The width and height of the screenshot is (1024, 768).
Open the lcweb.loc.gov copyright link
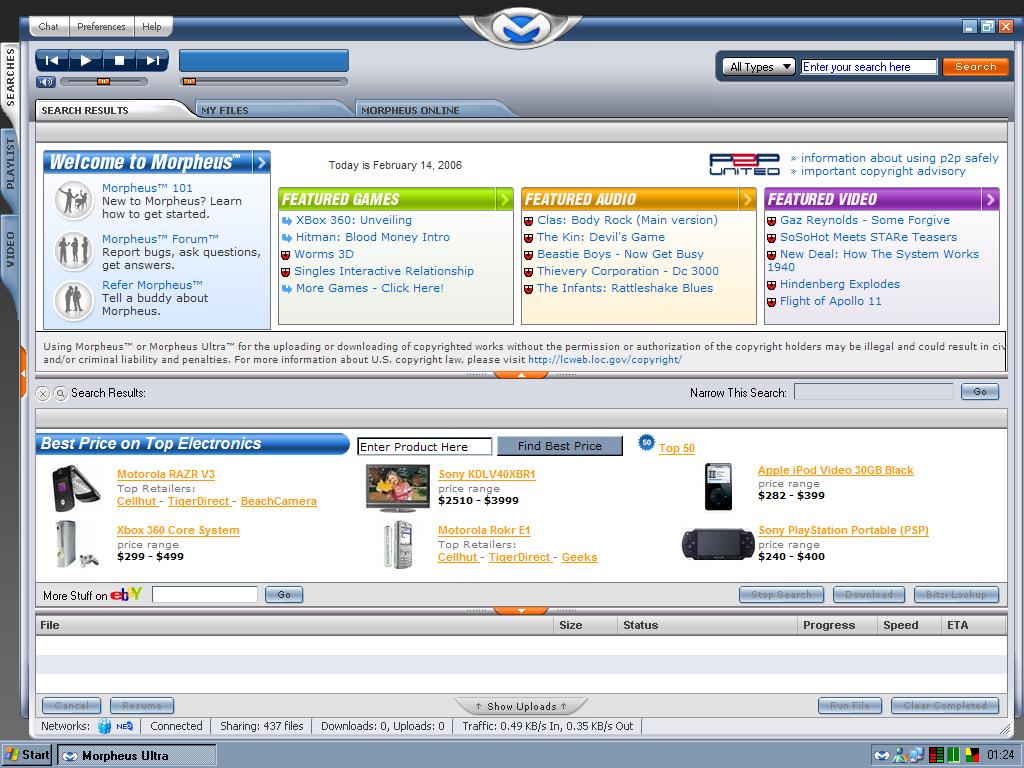point(605,360)
